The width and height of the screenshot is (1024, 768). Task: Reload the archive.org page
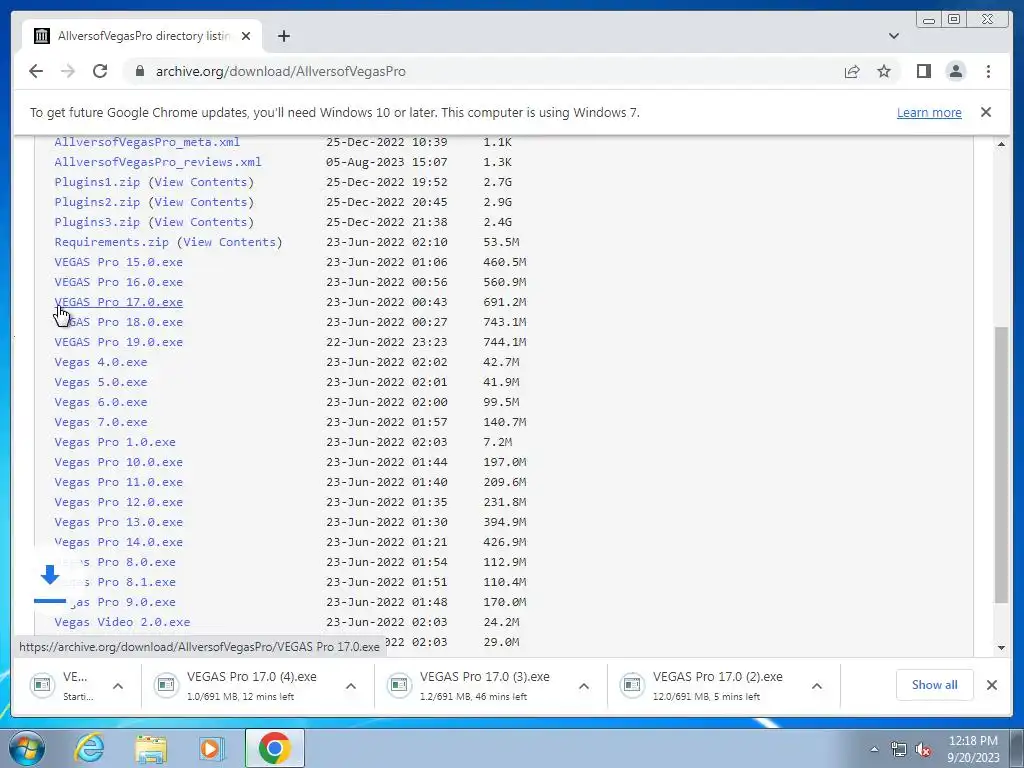coord(100,71)
